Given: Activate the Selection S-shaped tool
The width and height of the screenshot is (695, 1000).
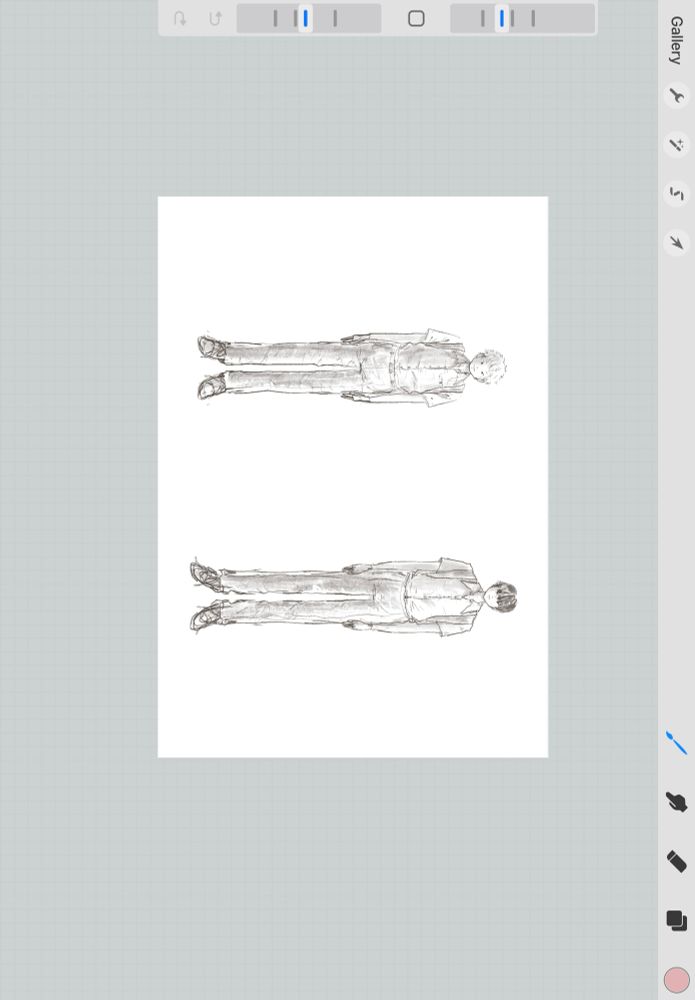Looking at the screenshot, I should click(676, 193).
